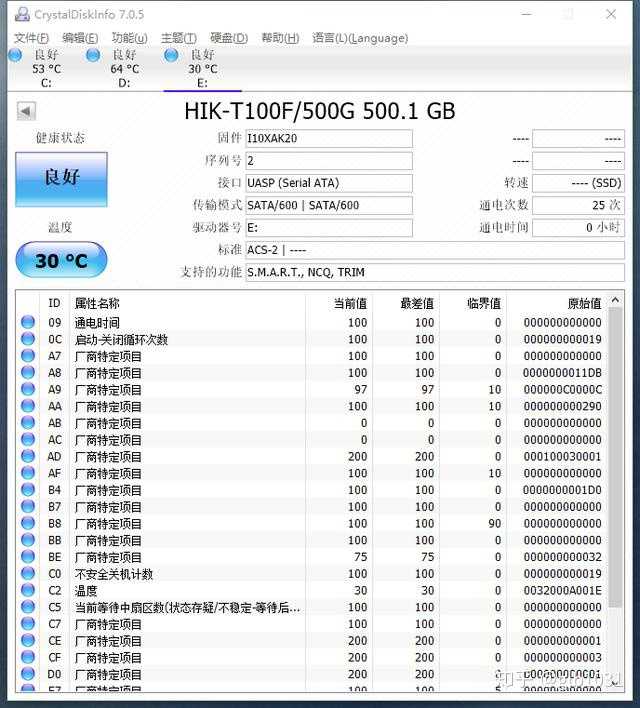
Task: Click the supported features field S.M.A.R.T., NCQ, TRIM
Action: [435, 272]
